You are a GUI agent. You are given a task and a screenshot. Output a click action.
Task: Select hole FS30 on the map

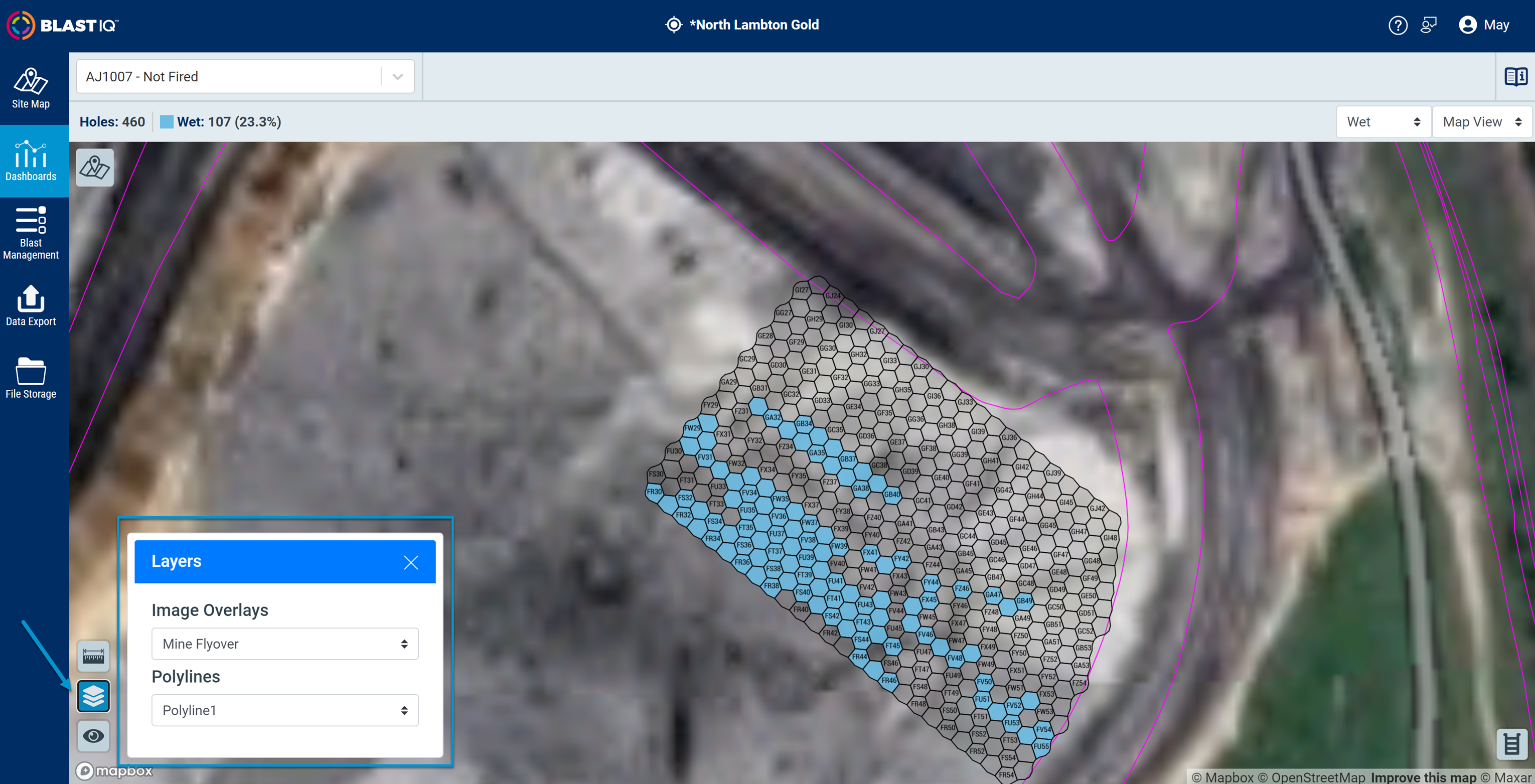tap(656, 474)
